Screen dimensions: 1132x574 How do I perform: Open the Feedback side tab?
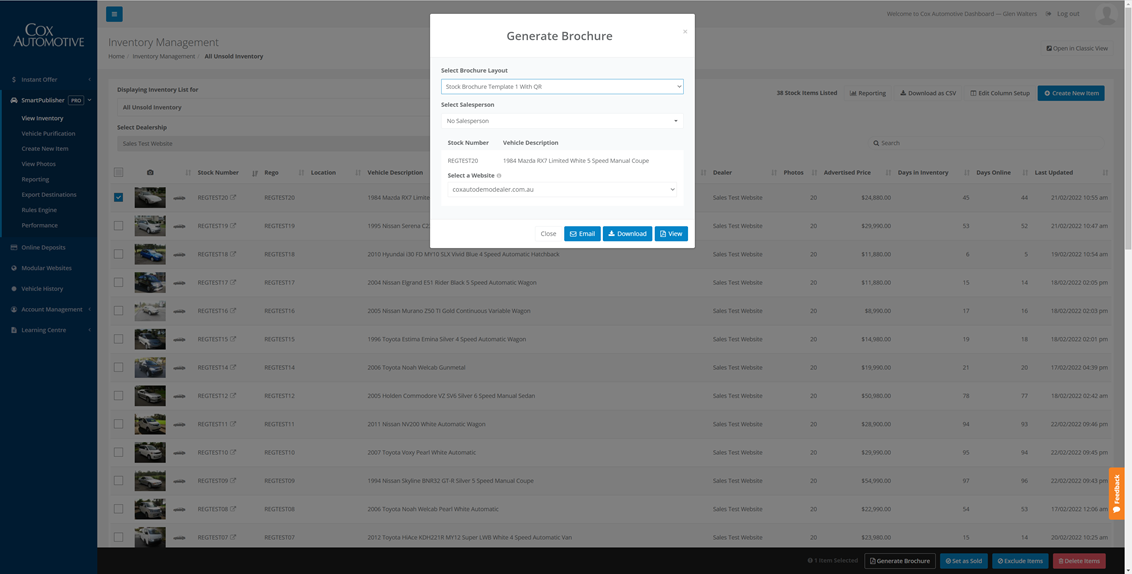tap(1117, 493)
